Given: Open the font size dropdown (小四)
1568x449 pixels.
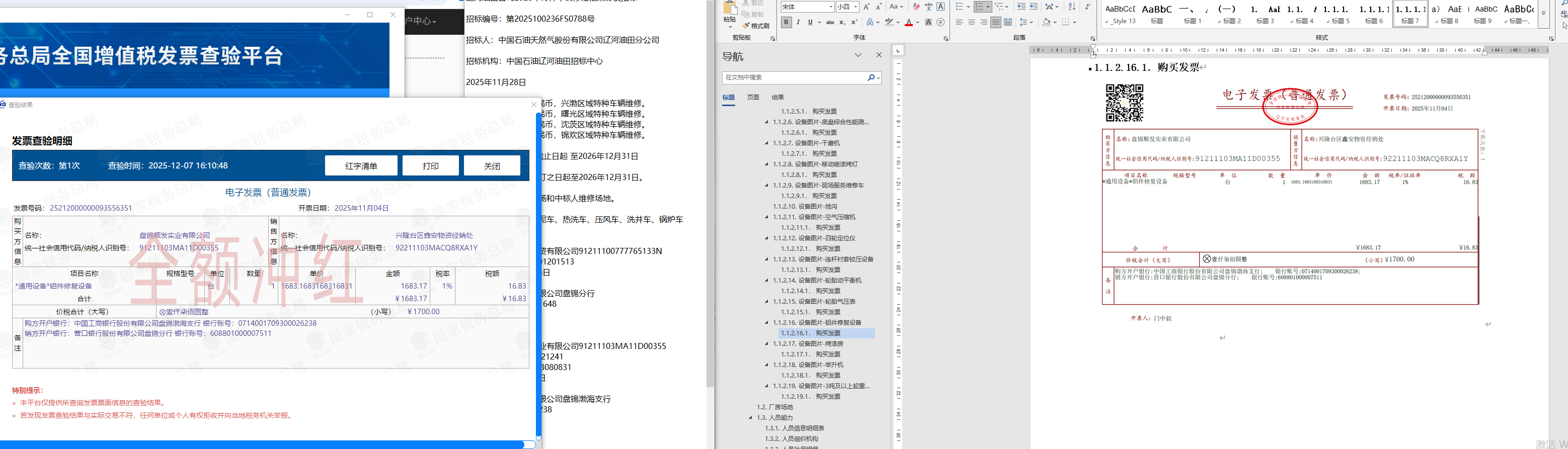Looking at the screenshot, I should click(855, 7).
